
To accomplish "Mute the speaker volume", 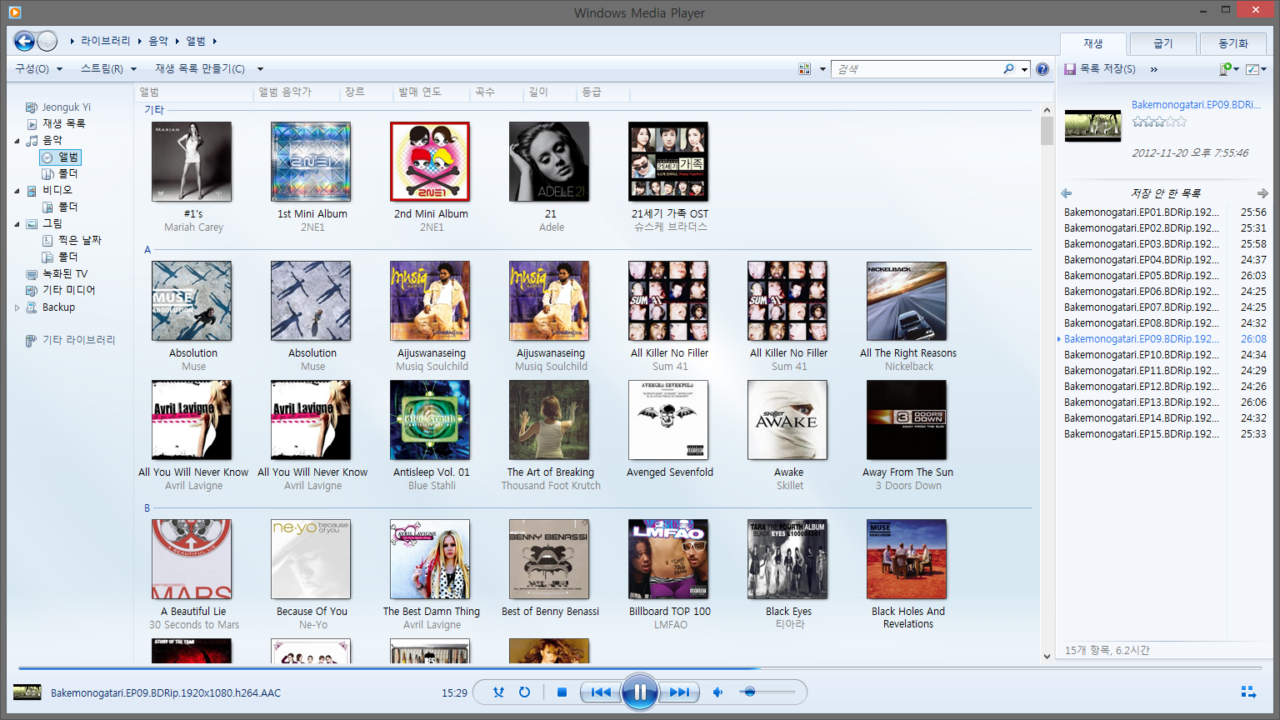I will coord(718,692).
